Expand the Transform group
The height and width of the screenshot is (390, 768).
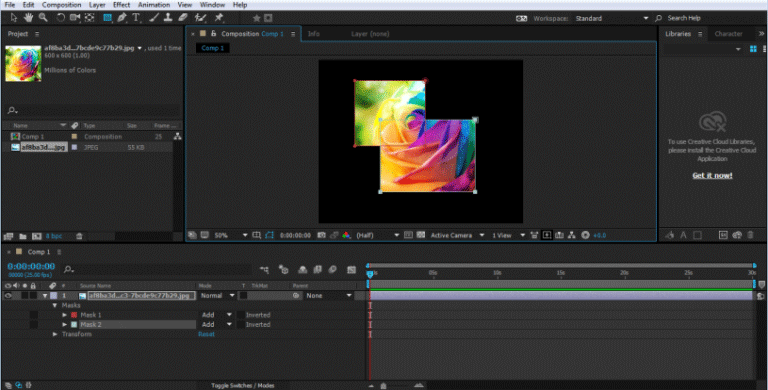coord(55,334)
